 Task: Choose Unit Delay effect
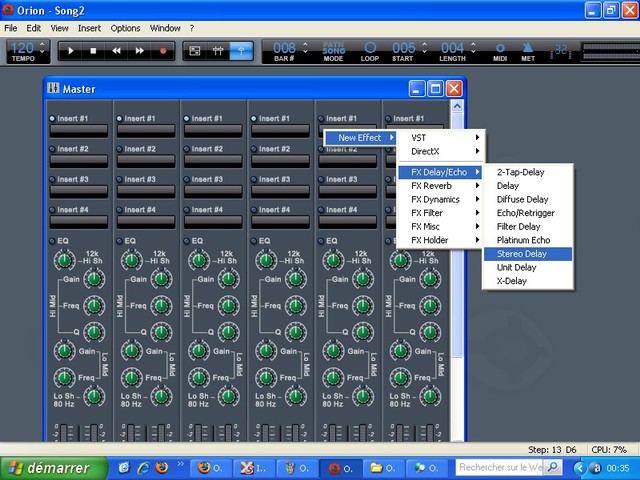[x=528, y=267]
